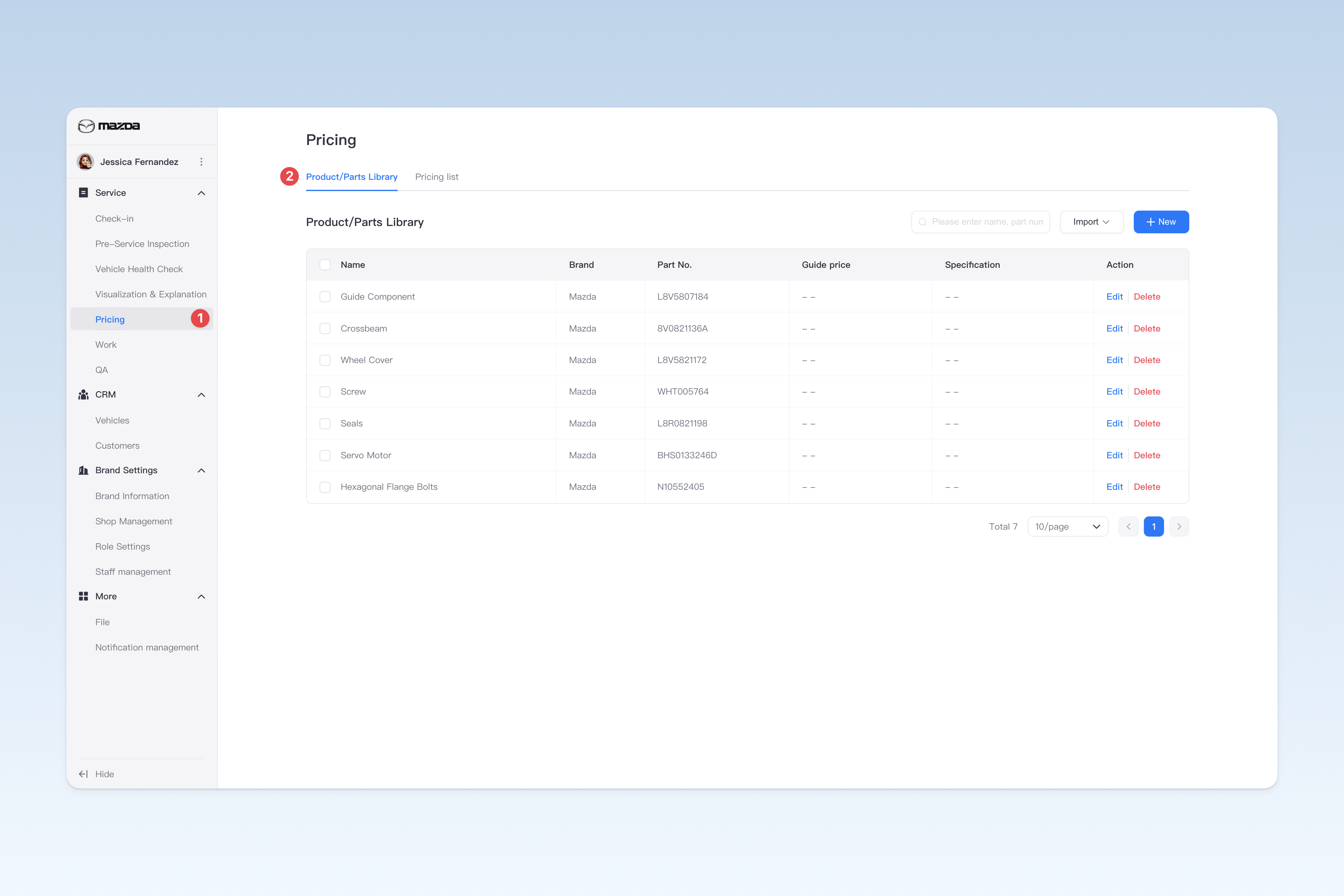The width and height of the screenshot is (1344, 896).
Task: Check the Hexagonal Flange Bolts checkbox
Action: click(325, 487)
